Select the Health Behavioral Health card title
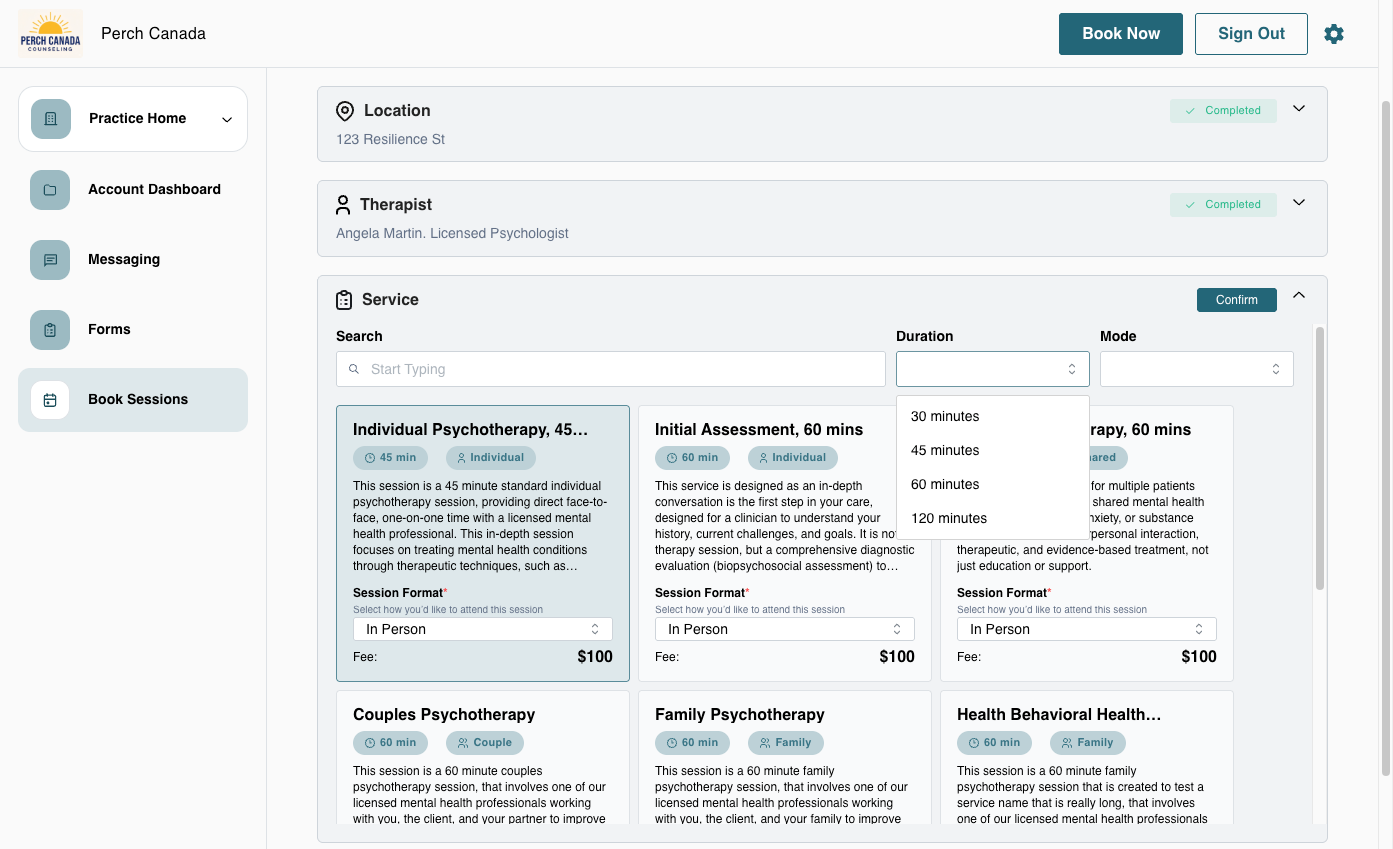1393x849 pixels. [x=1059, y=715]
